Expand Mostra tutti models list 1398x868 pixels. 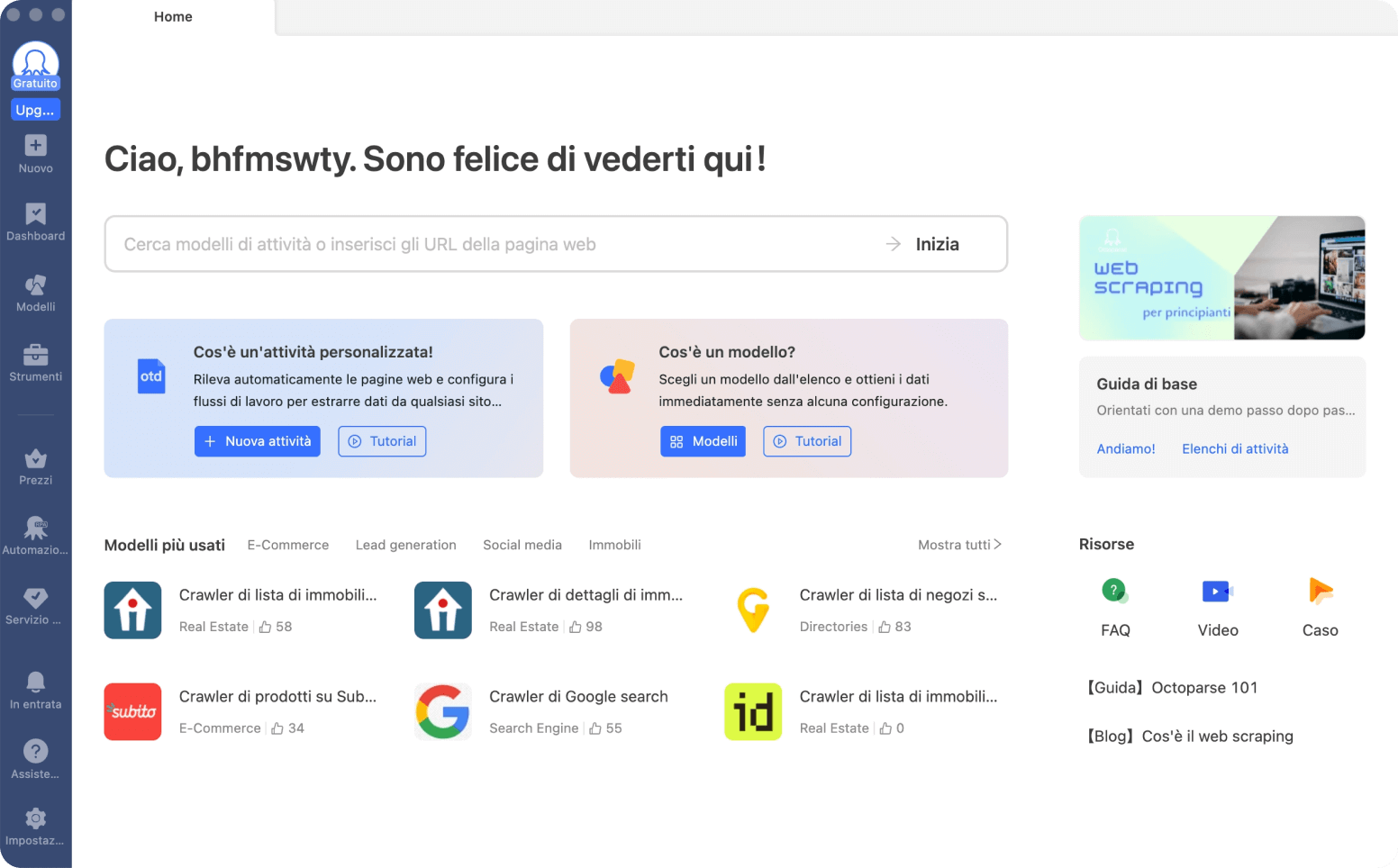click(959, 545)
